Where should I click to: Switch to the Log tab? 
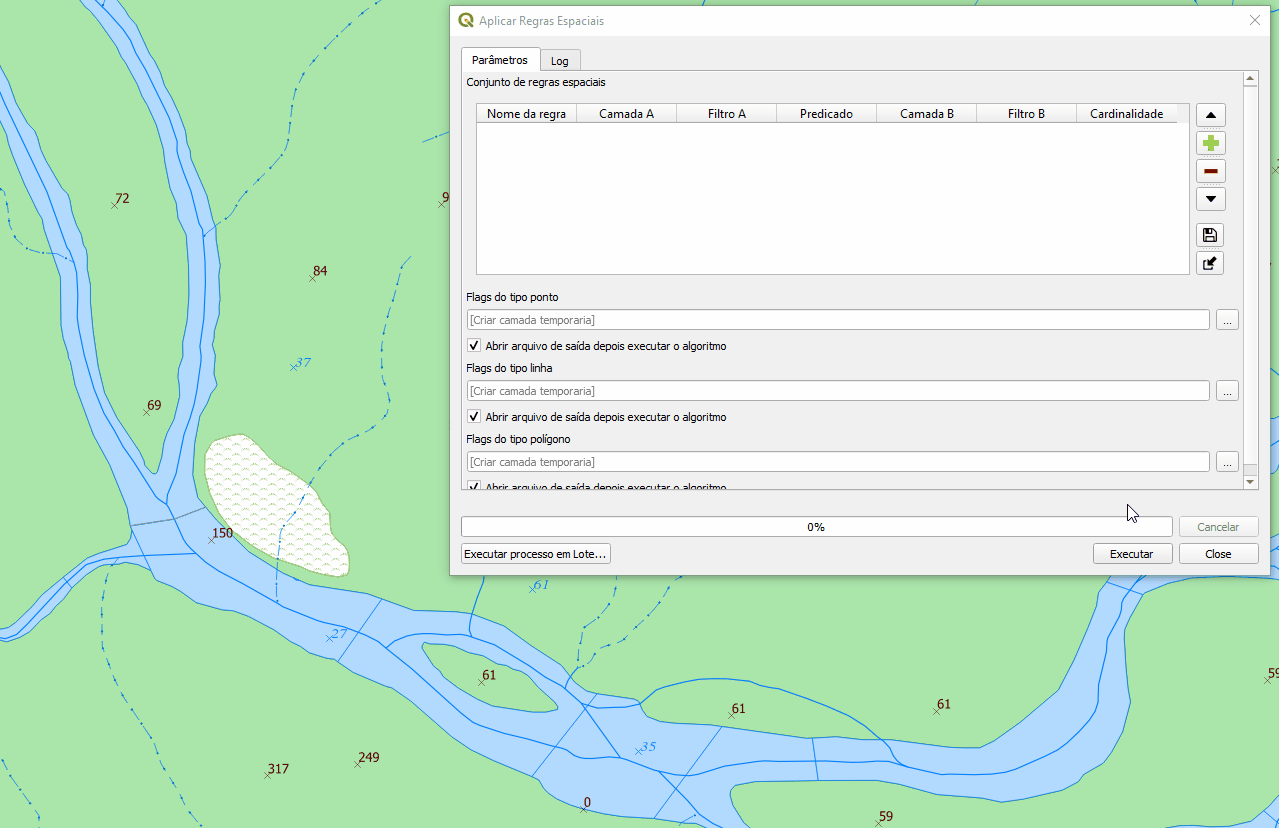click(560, 61)
